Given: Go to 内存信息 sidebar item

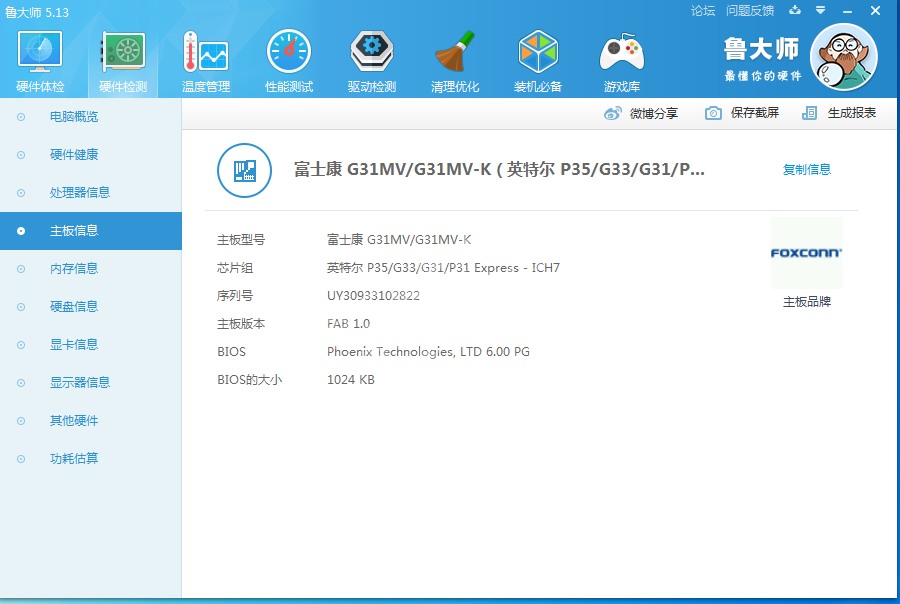Looking at the screenshot, I should point(91,269).
